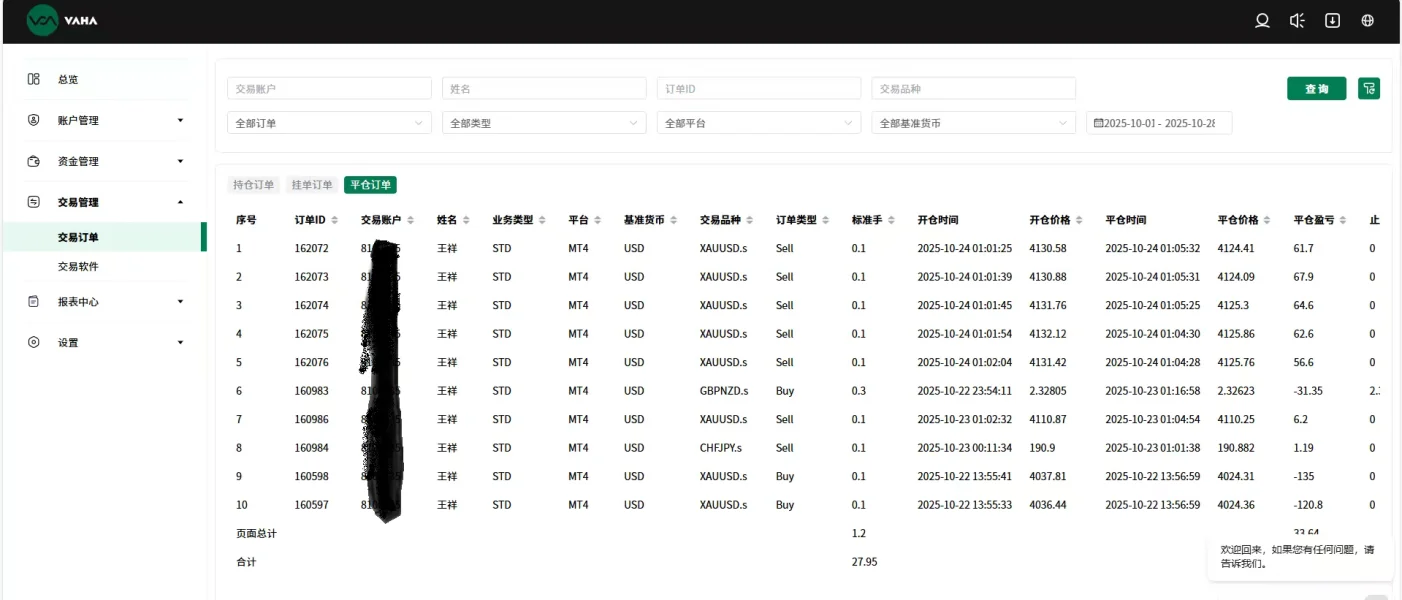Viewport: 1402px width, 600px height.
Task: Click the user profile icon in header
Action: (1262, 21)
